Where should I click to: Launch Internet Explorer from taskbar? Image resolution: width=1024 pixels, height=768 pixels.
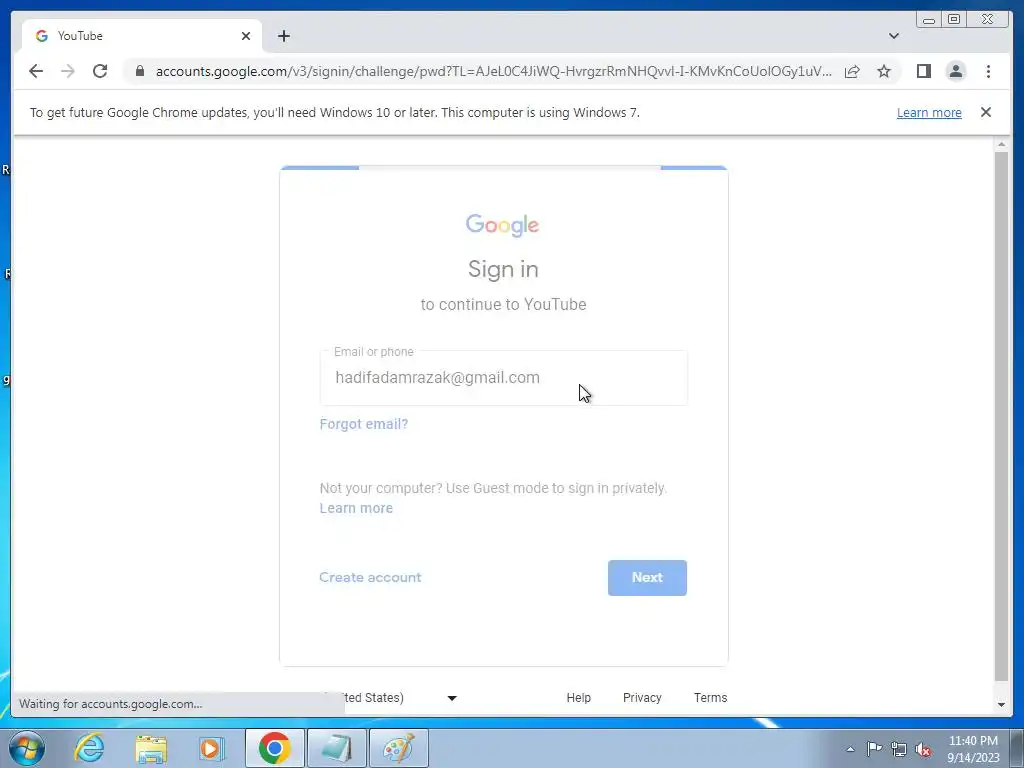(x=88, y=748)
